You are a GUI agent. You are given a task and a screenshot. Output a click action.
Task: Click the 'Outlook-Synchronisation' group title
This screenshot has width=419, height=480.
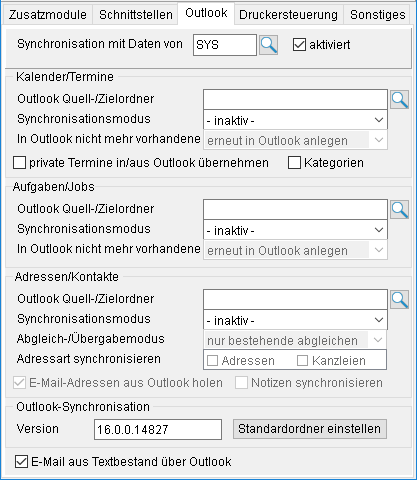point(83,407)
